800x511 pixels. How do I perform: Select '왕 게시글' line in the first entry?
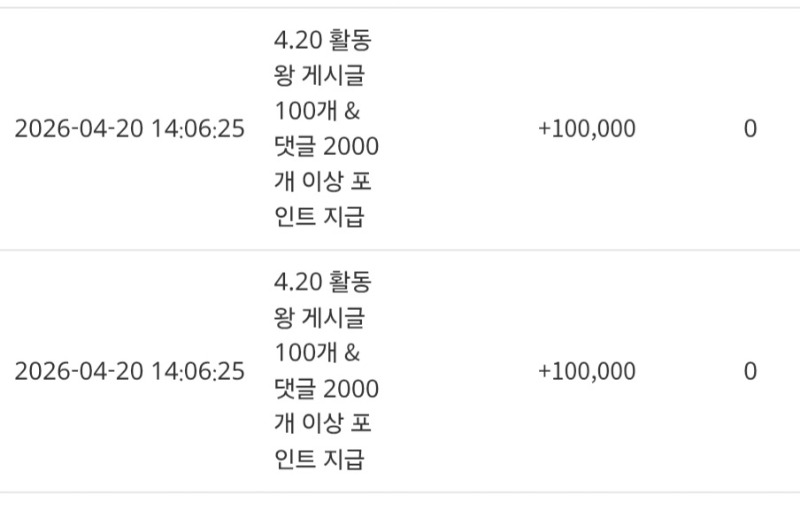tap(320, 77)
